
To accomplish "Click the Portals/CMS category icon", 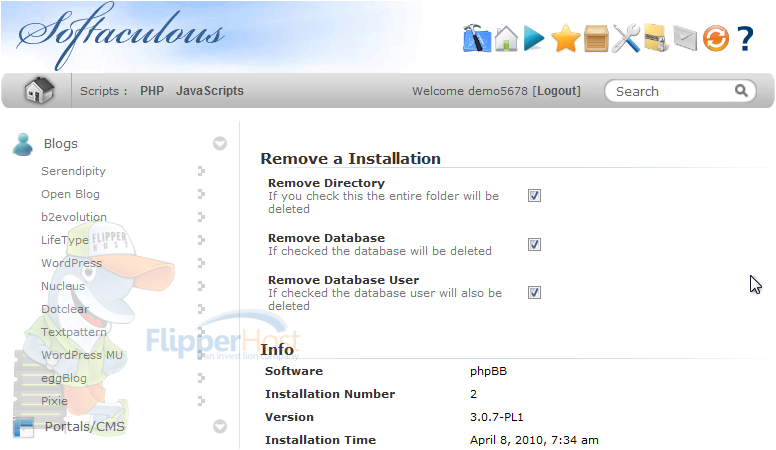I will (x=23, y=427).
